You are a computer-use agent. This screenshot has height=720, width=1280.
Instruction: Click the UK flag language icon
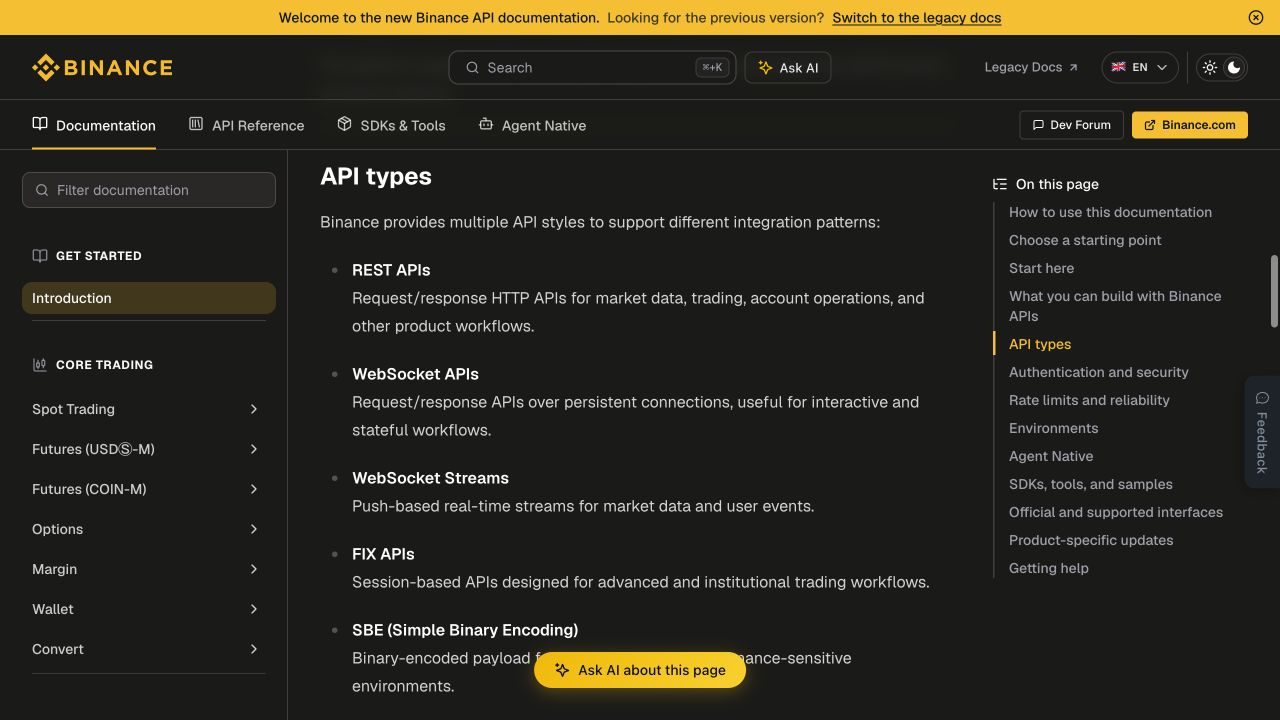tap(1118, 67)
